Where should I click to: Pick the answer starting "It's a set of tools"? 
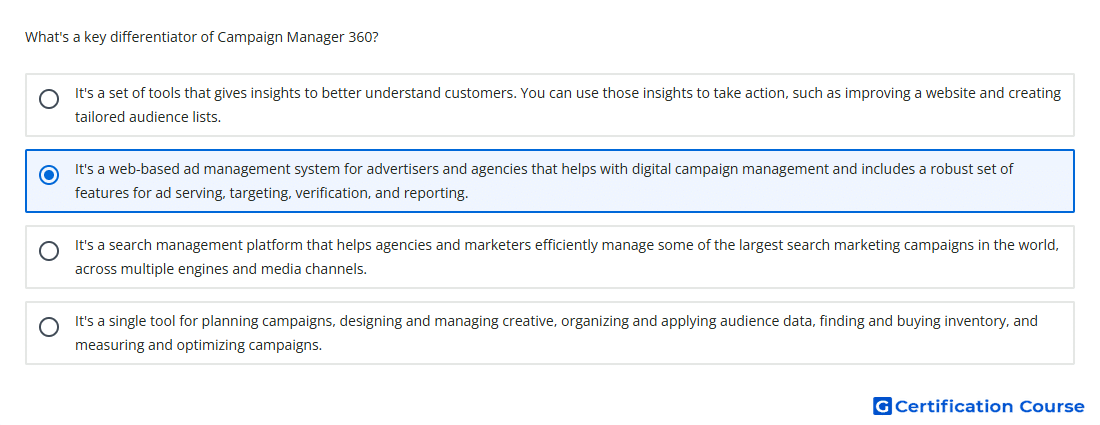click(x=550, y=105)
